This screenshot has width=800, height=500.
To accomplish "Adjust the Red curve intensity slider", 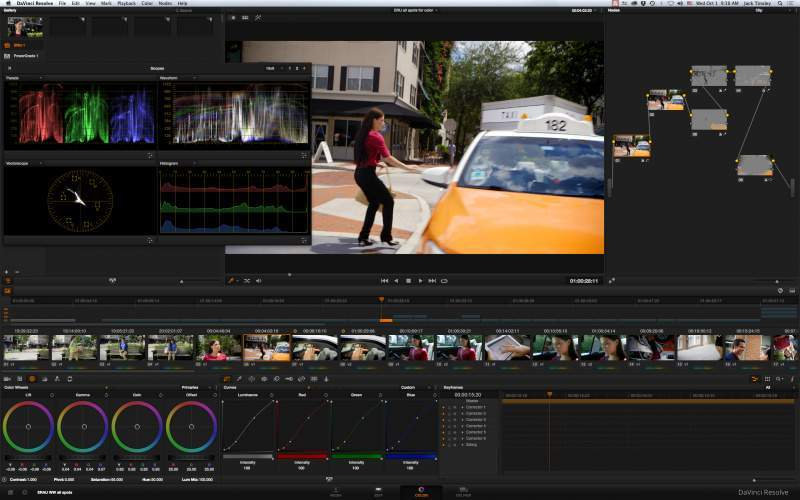I will point(303,456).
